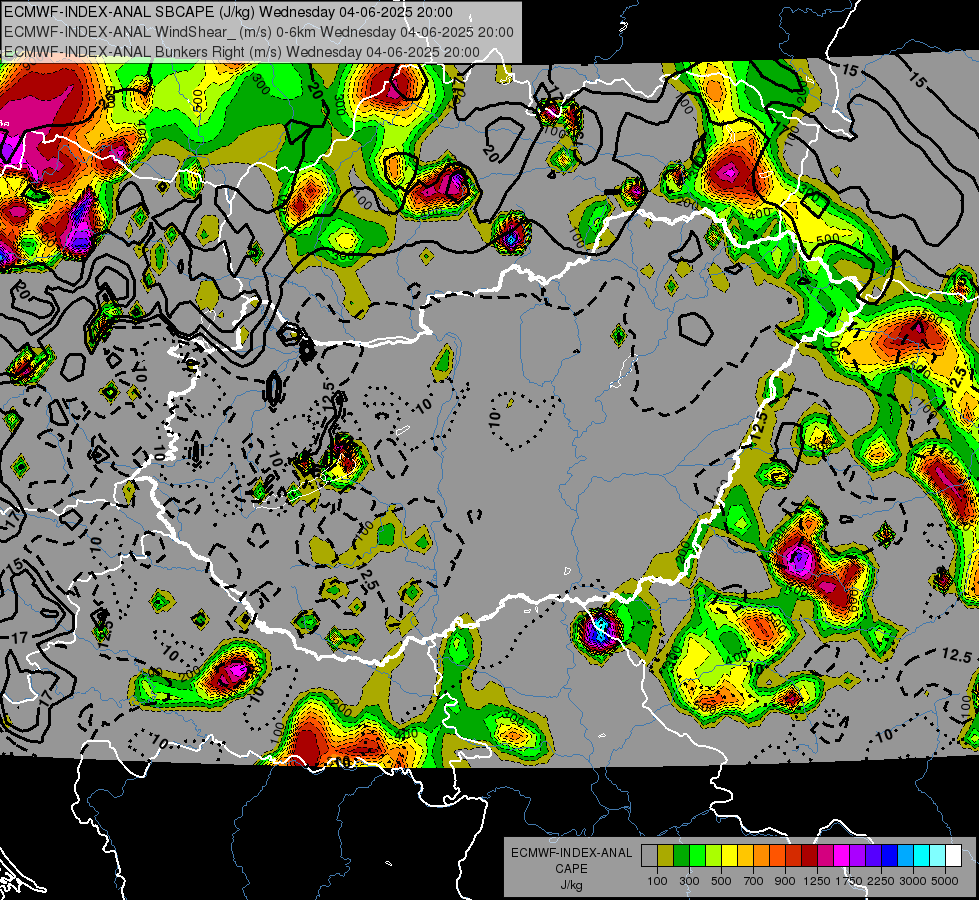Click the Bunkers Right header line

click(x=242, y=52)
